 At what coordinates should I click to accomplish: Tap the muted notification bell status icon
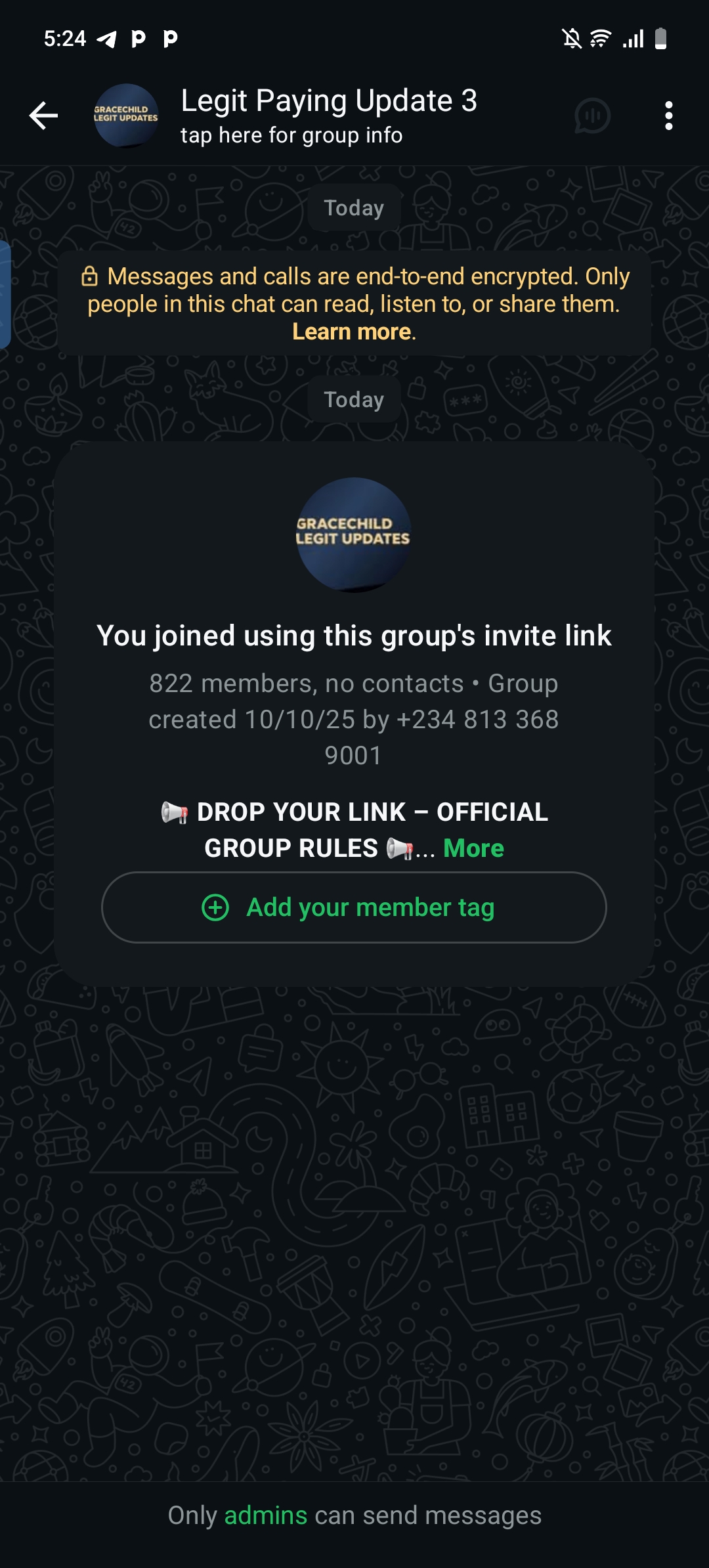[572, 39]
